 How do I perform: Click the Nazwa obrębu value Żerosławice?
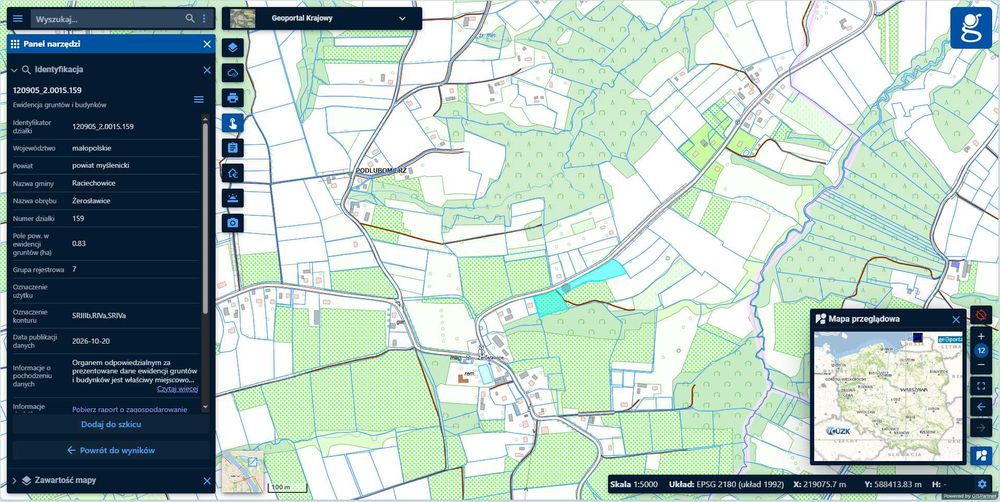(x=91, y=201)
